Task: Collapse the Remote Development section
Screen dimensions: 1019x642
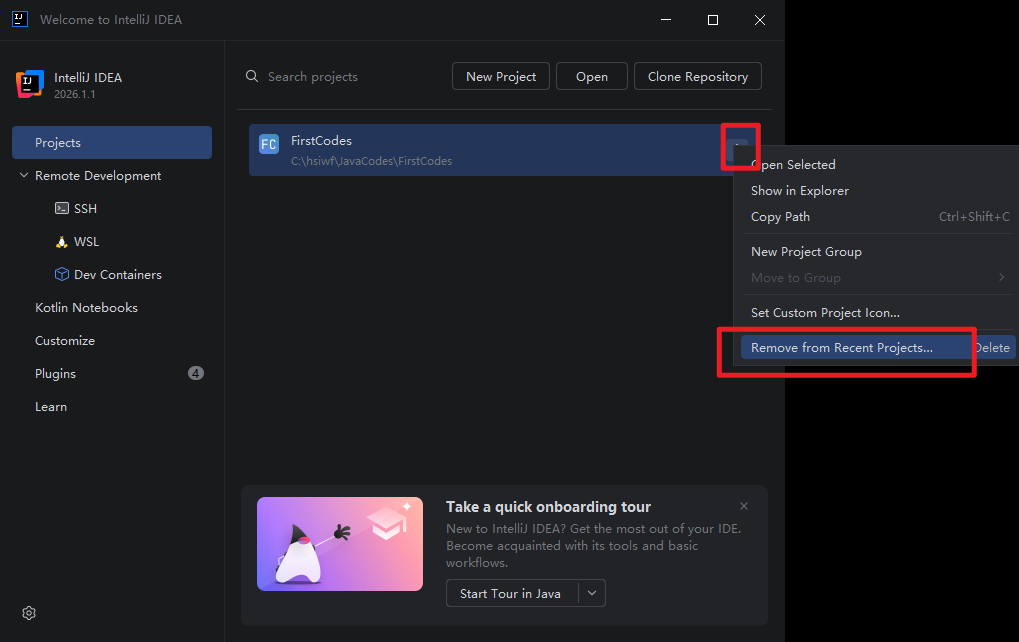Action: click(24, 175)
